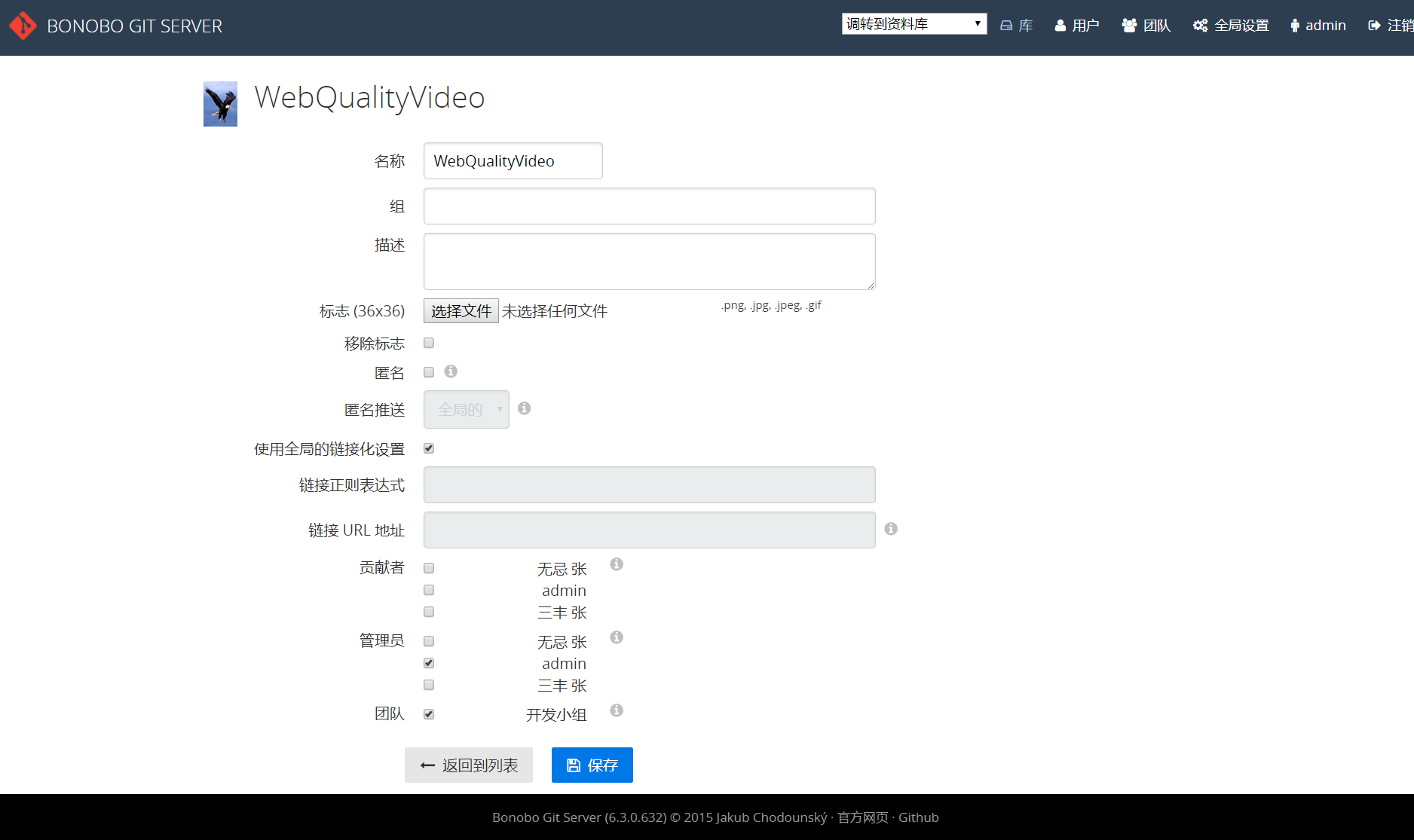Check 无忌 张 as 贡献者
The width and height of the screenshot is (1414, 840).
(x=429, y=568)
